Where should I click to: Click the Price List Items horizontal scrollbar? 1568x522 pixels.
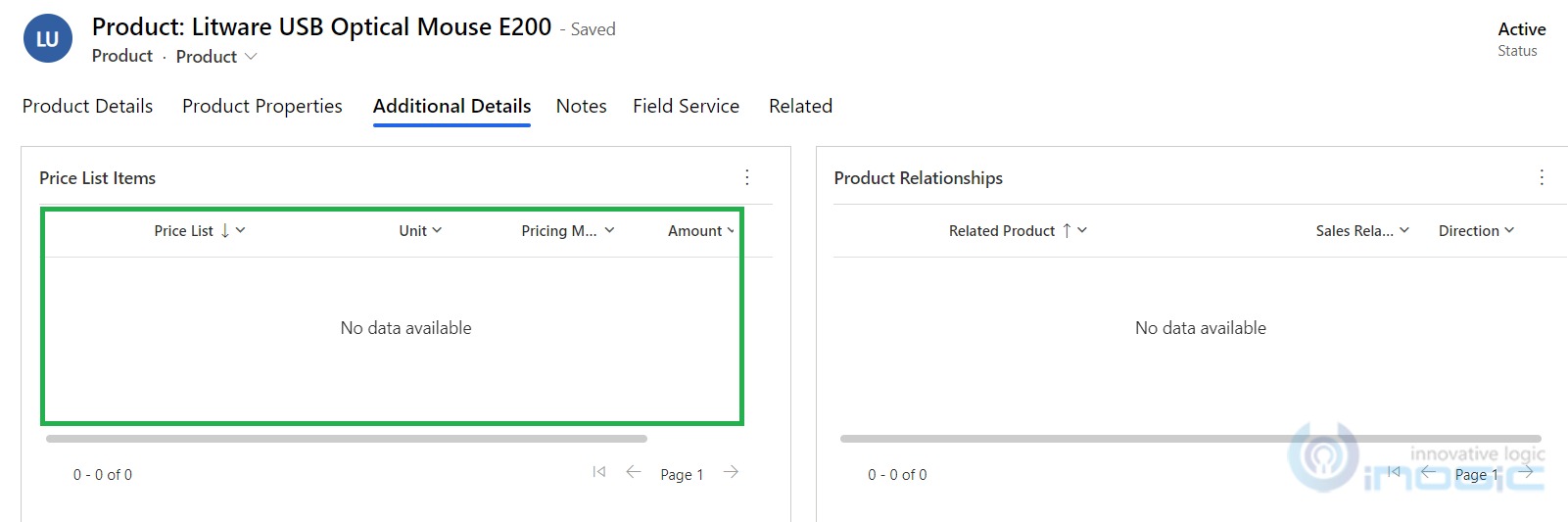pyautogui.click(x=347, y=439)
